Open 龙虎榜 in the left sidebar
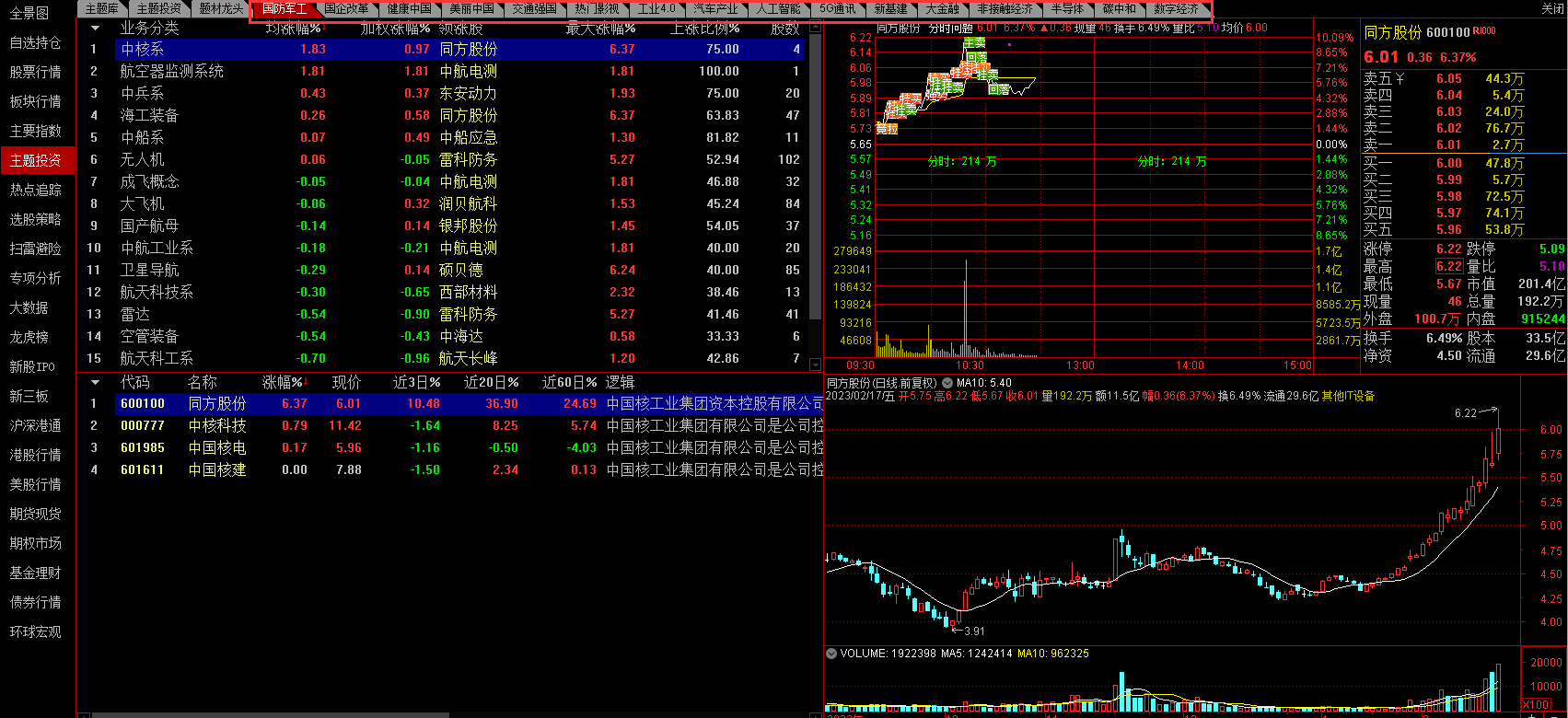The height and width of the screenshot is (718, 1568). click(29, 337)
